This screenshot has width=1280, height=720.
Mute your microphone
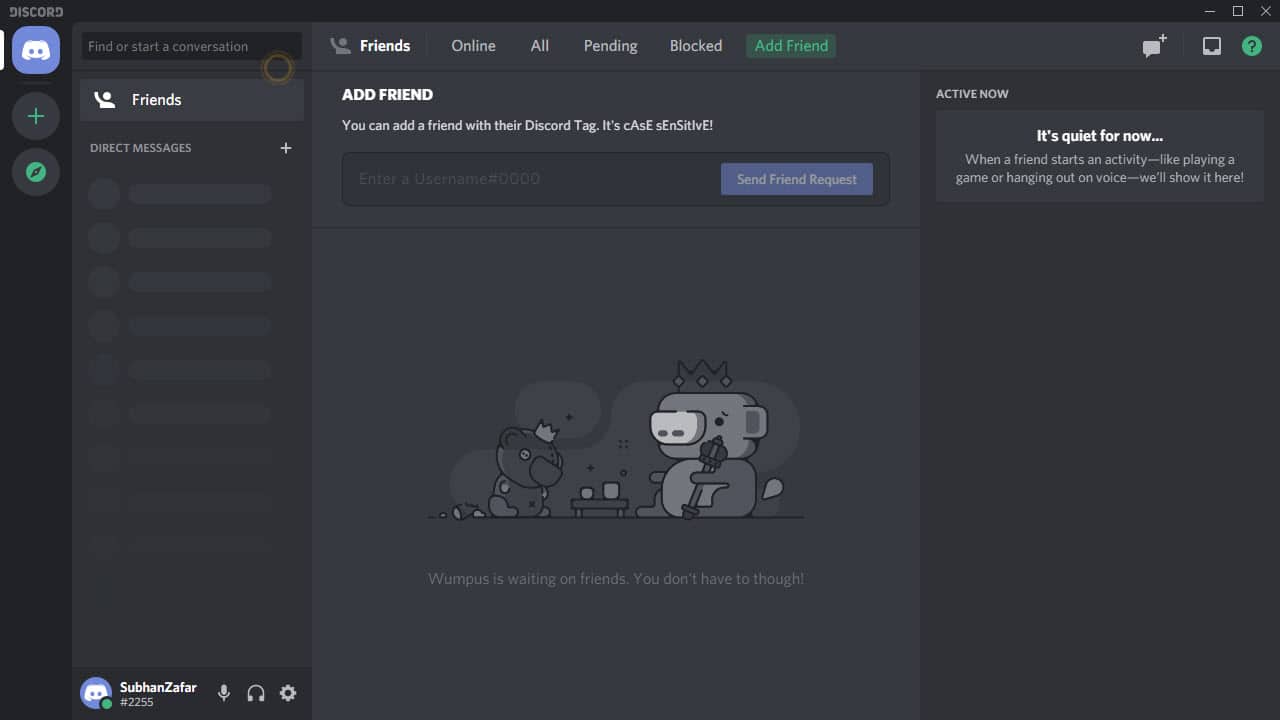tap(223, 692)
